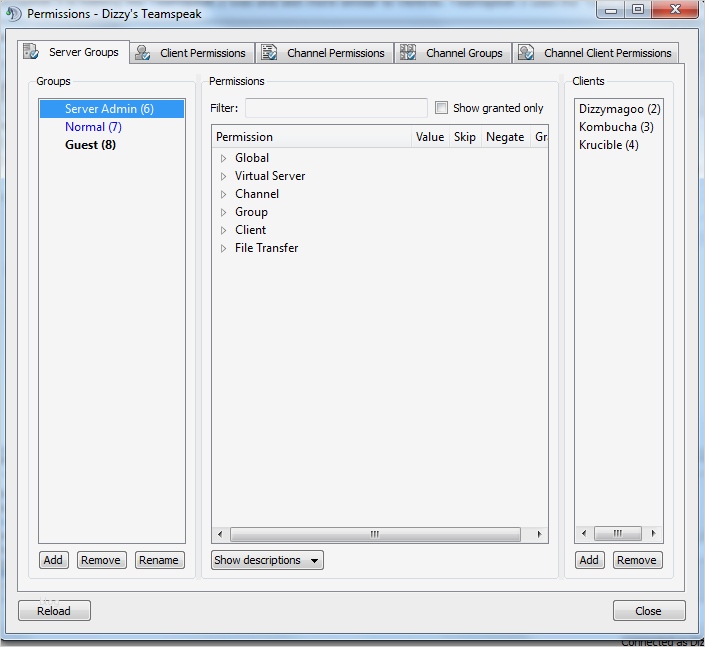This screenshot has width=705, height=647.
Task: Select the Server Admin (6) group
Action: tap(112, 109)
